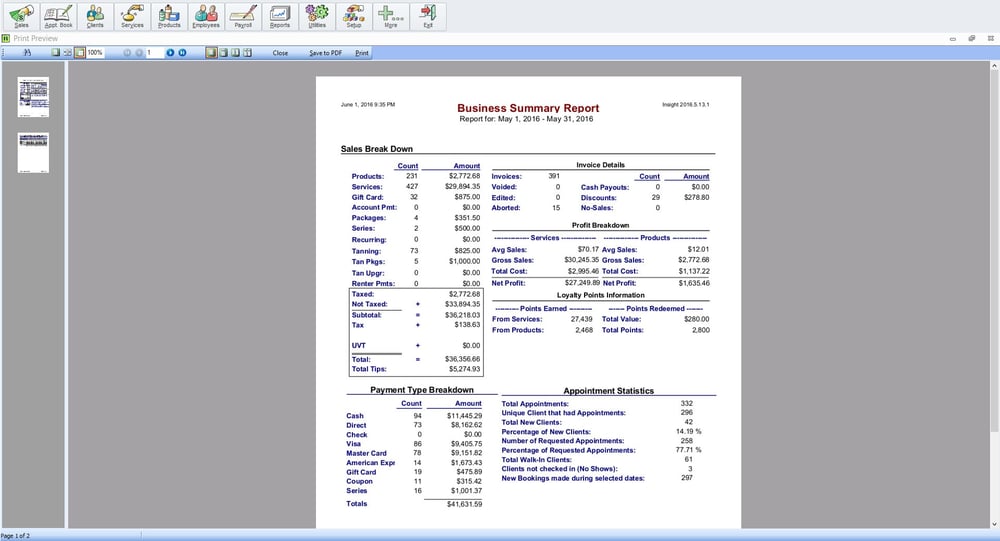The image size is (1000, 541).
Task: Jump to the last page
Action: (182, 53)
